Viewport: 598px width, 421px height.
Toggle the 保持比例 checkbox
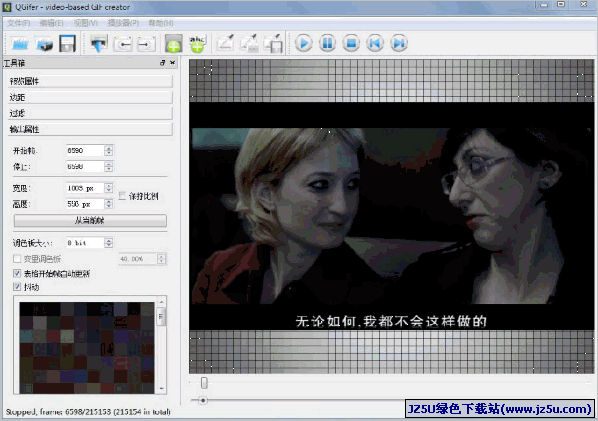point(122,196)
